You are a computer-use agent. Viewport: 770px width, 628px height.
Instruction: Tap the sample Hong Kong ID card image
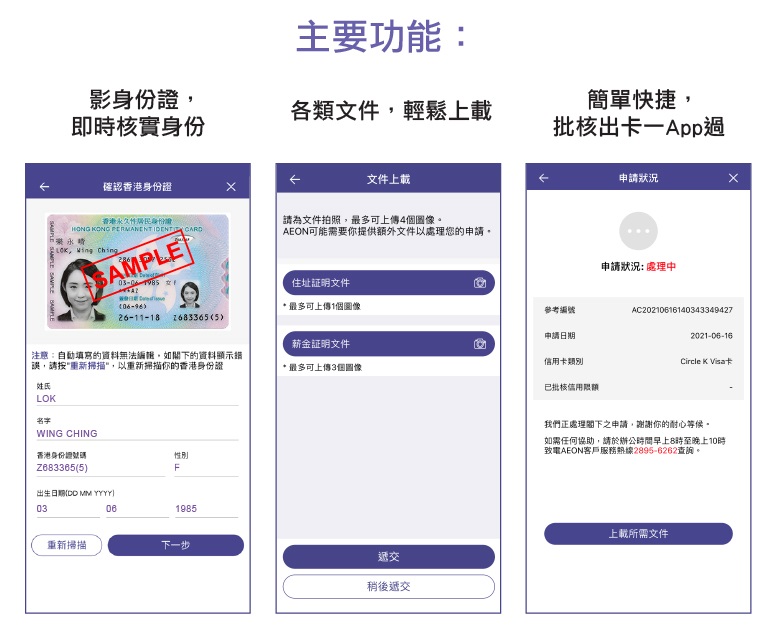coord(138,271)
